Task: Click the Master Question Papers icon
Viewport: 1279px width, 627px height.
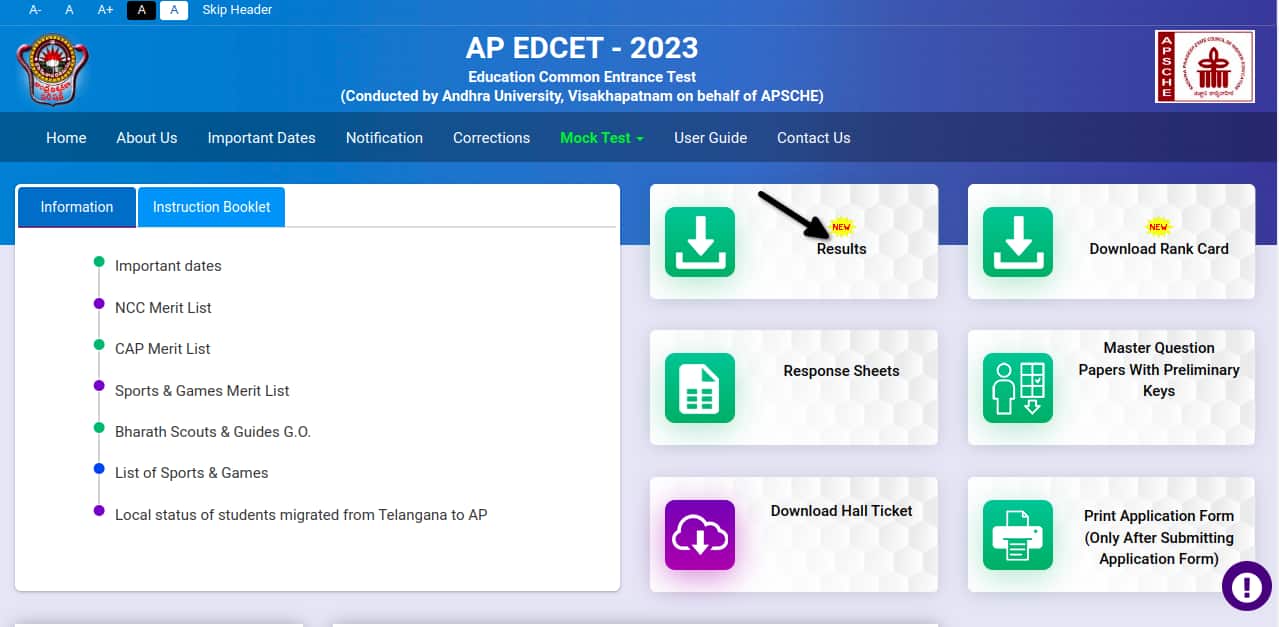Action: pyautogui.click(x=1018, y=388)
